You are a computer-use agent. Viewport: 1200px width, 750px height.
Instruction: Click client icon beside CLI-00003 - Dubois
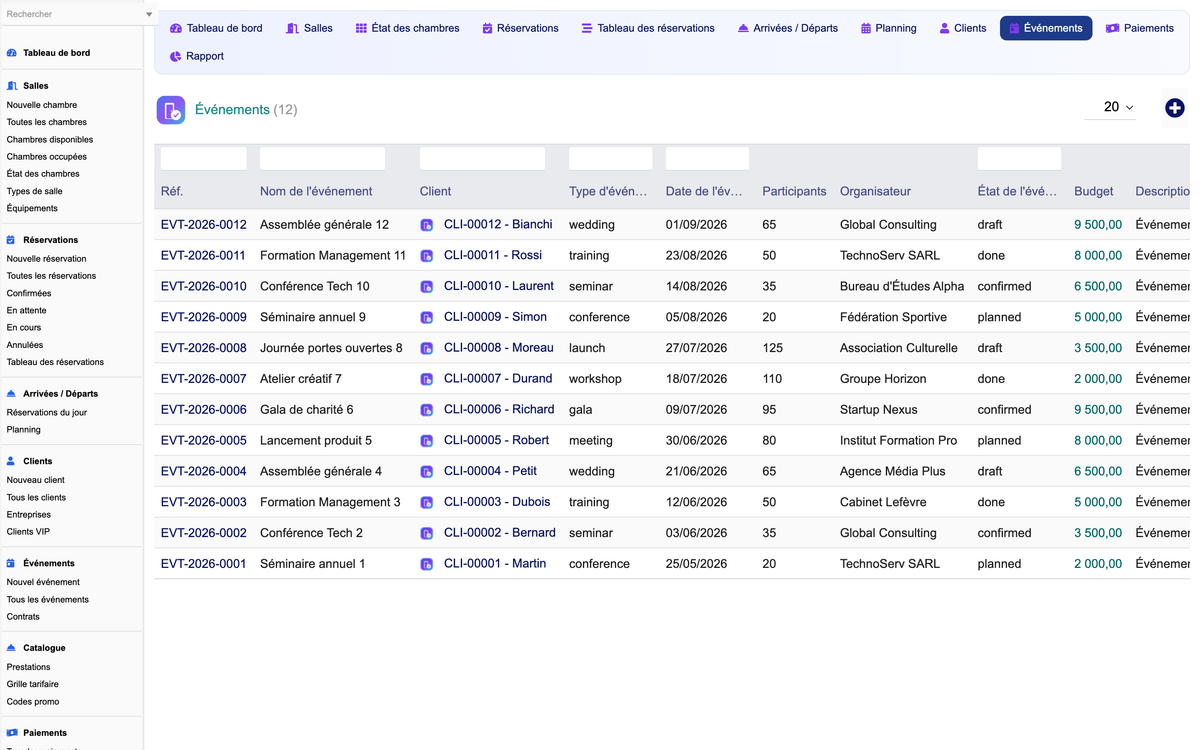(427, 503)
